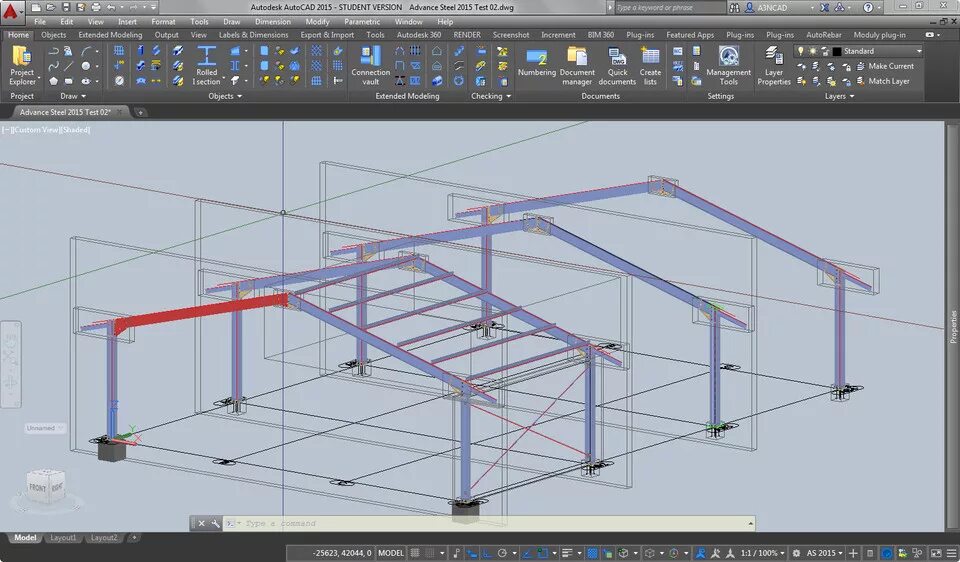This screenshot has width=960, height=562.
Task: Click the Make Current layer button
Action: coord(885,66)
